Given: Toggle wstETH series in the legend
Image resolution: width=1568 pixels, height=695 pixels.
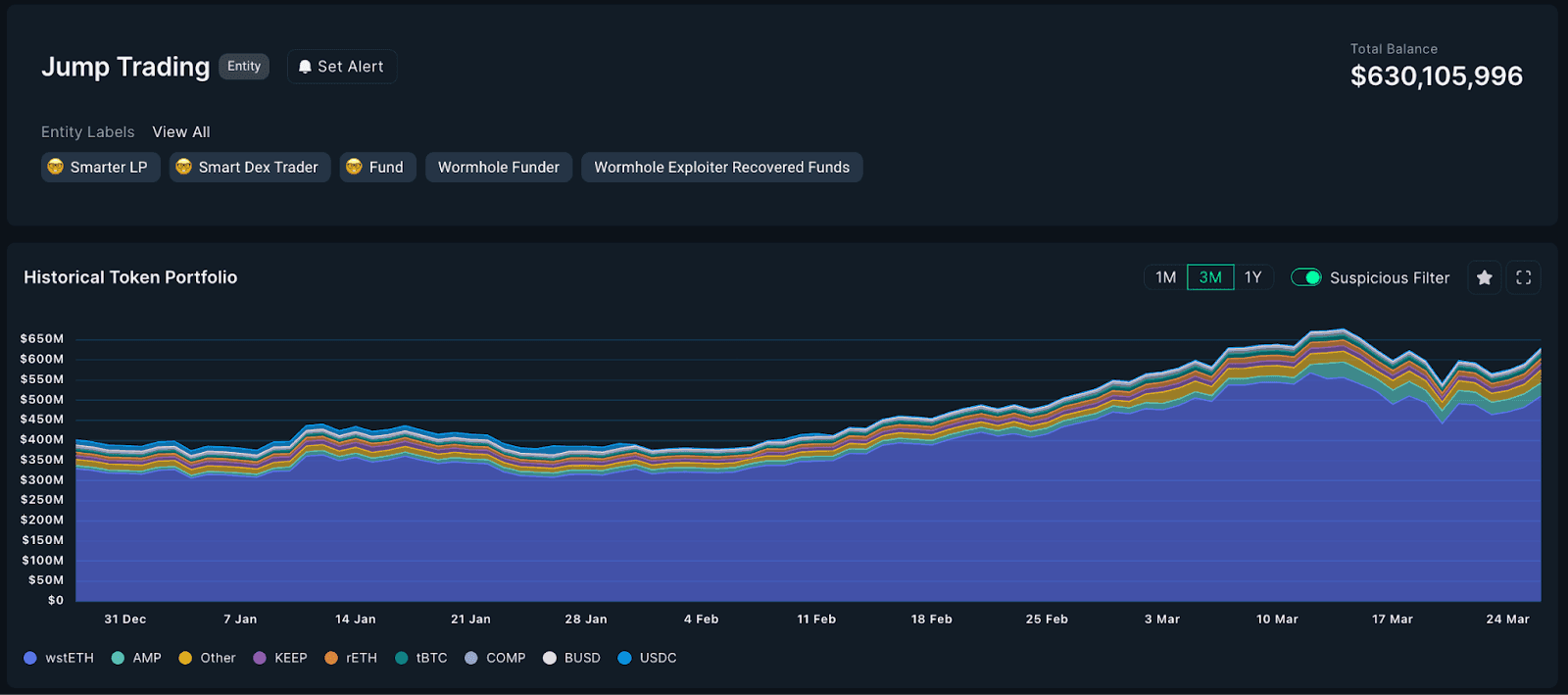Looking at the screenshot, I should (x=59, y=658).
